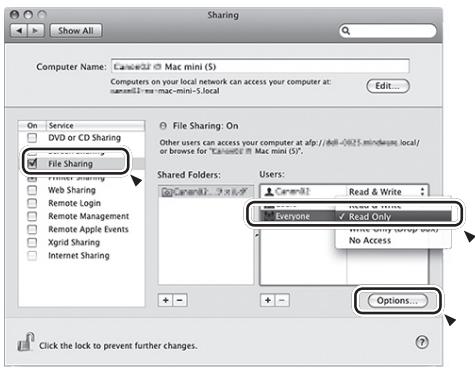Uncheck the File Sharing checkbox
Screen dimensions: 475x370
click(x=32, y=163)
